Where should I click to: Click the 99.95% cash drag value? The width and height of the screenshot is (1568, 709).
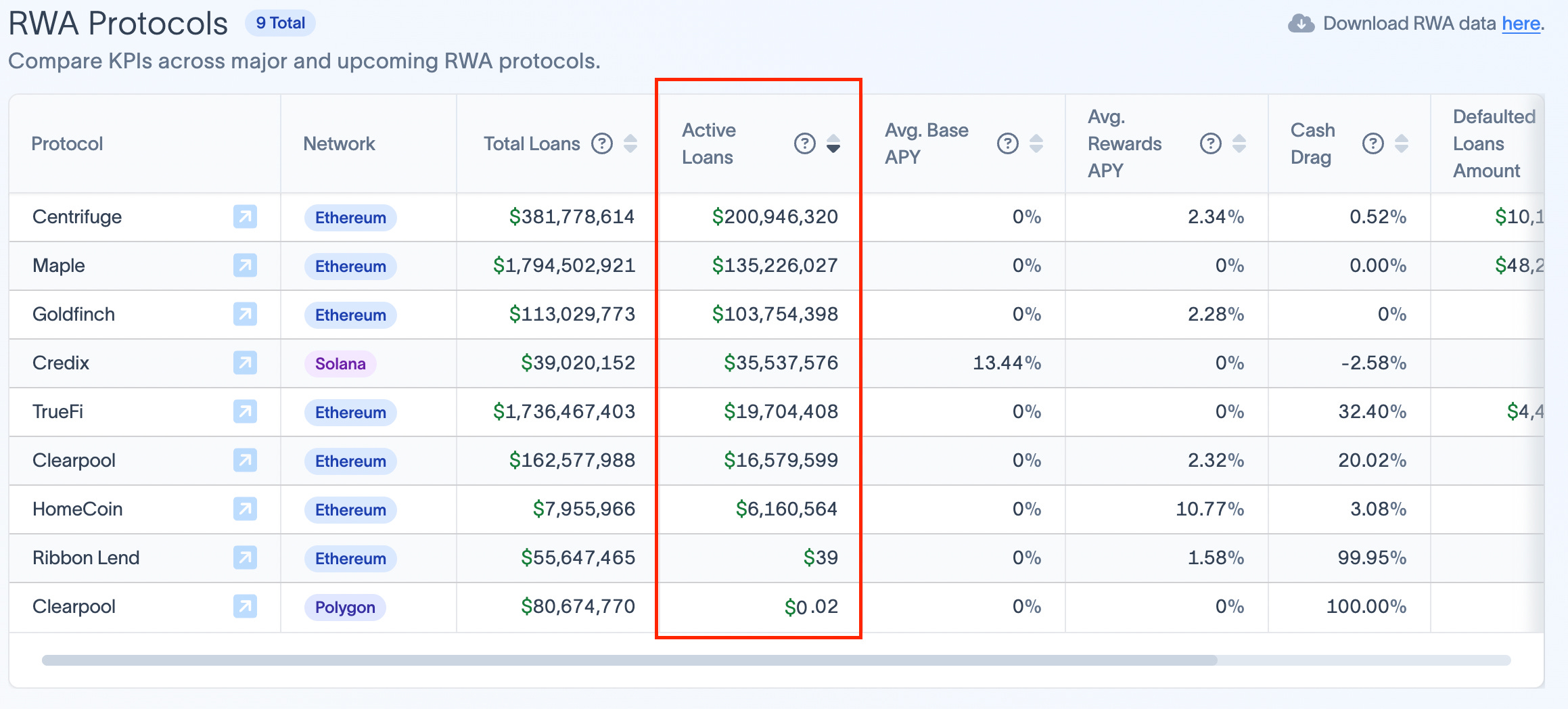click(x=1372, y=557)
